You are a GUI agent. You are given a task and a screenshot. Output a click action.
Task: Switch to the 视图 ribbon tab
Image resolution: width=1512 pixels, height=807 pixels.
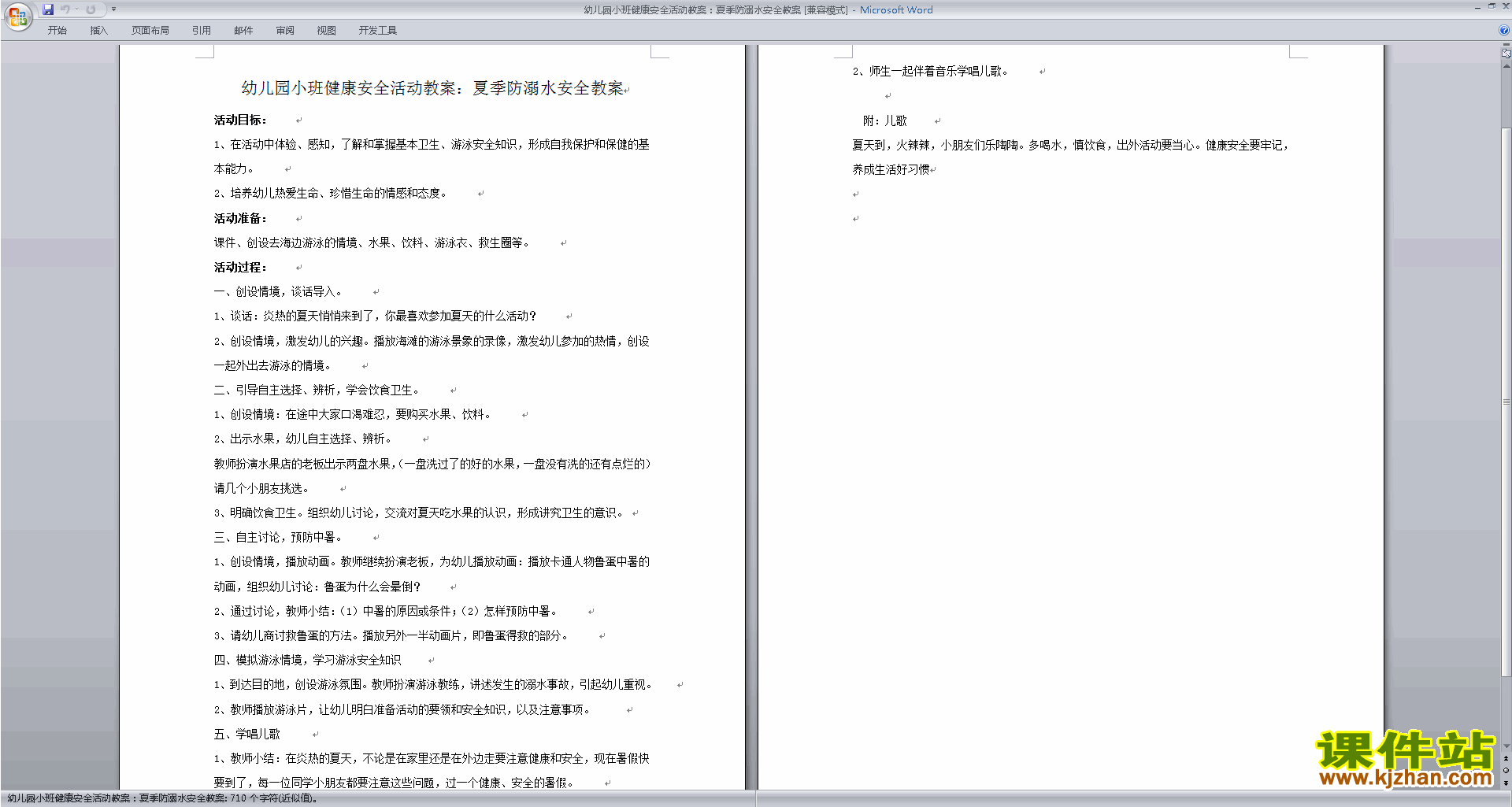click(x=326, y=31)
